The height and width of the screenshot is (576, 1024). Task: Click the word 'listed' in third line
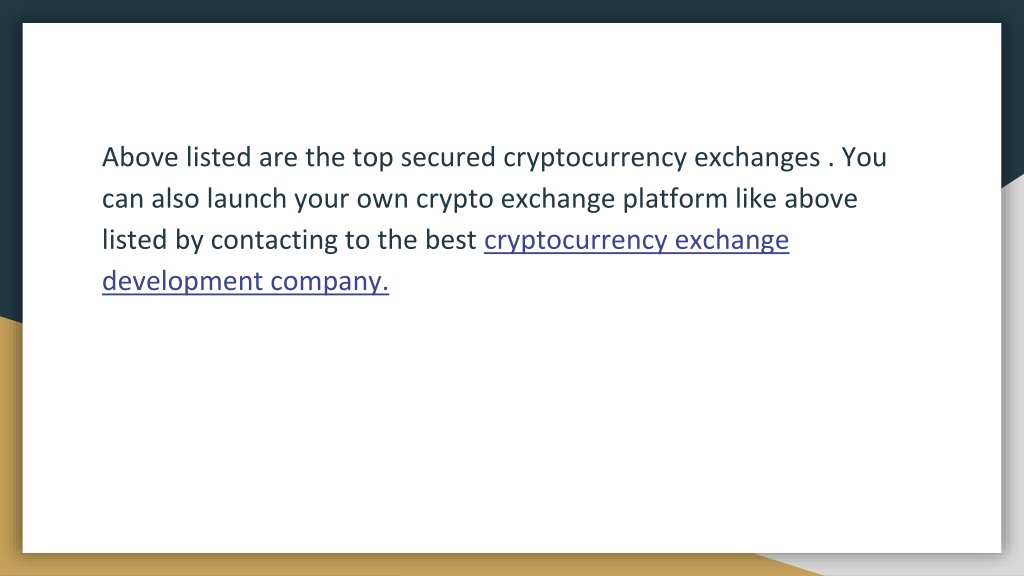coord(135,240)
